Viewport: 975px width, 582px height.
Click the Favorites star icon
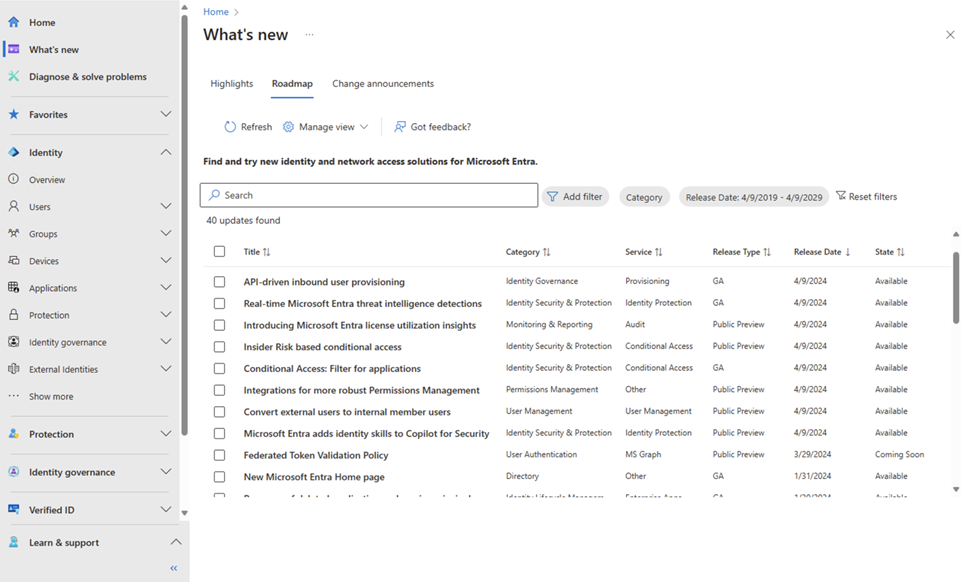[14, 115]
